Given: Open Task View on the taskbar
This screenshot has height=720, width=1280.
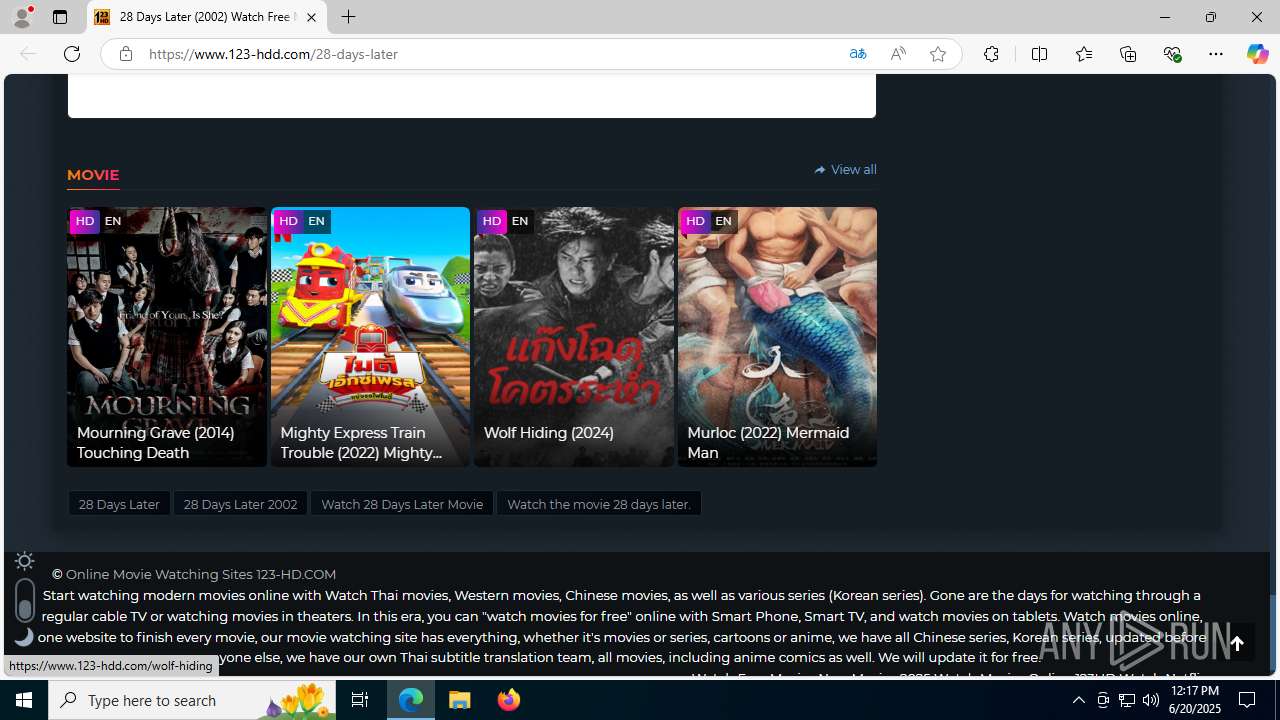Looking at the screenshot, I should click(360, 700).
